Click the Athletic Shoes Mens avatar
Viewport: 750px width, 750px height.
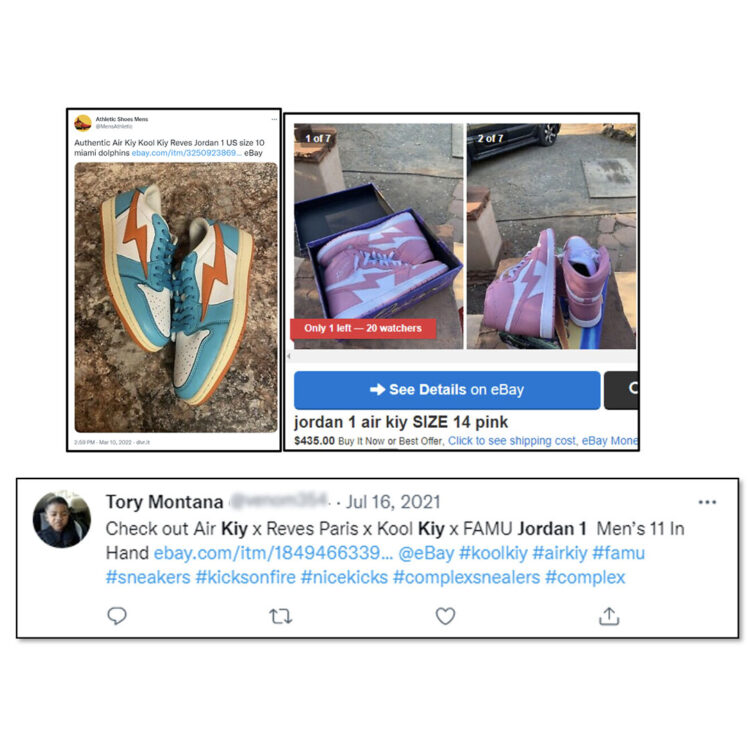click(x=83, y=122)
